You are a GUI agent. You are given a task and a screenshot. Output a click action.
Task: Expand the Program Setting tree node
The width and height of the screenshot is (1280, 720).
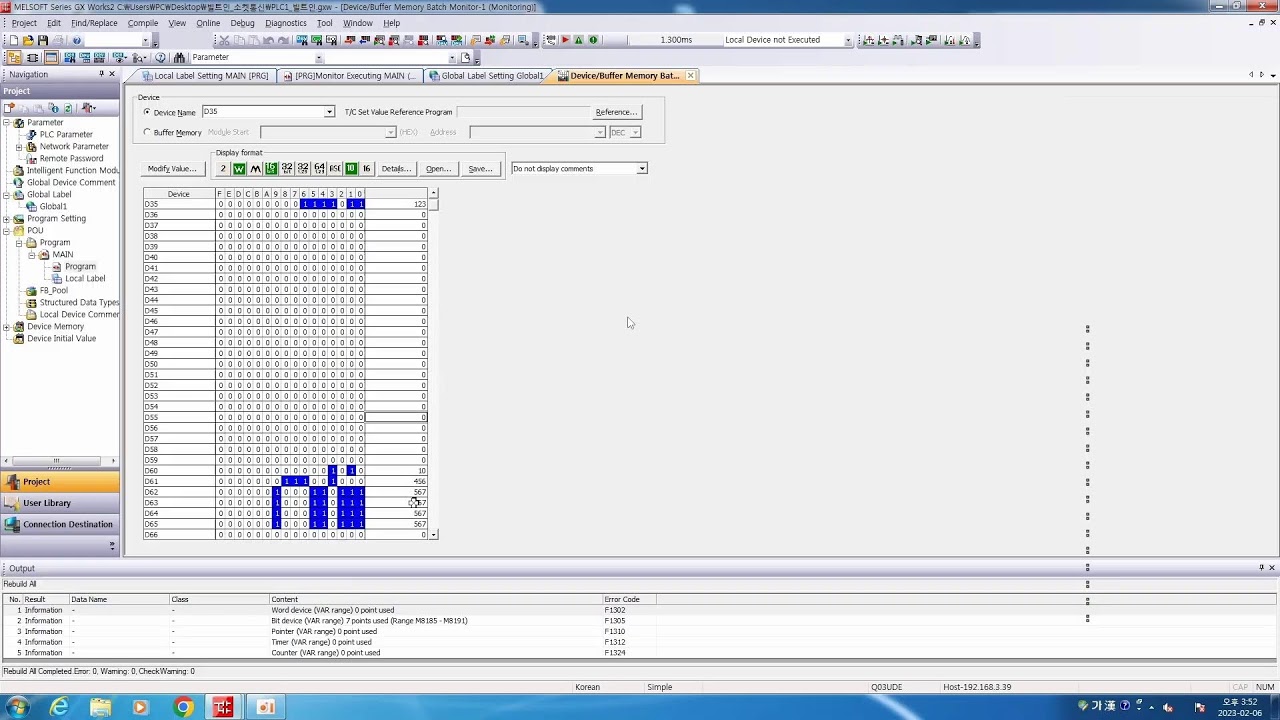7,218
